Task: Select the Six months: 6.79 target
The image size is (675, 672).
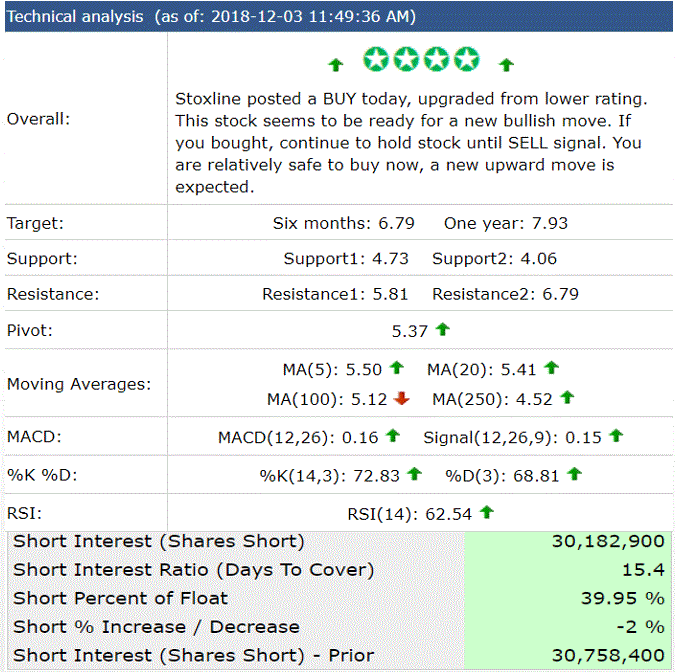Action: click(344, 223)
